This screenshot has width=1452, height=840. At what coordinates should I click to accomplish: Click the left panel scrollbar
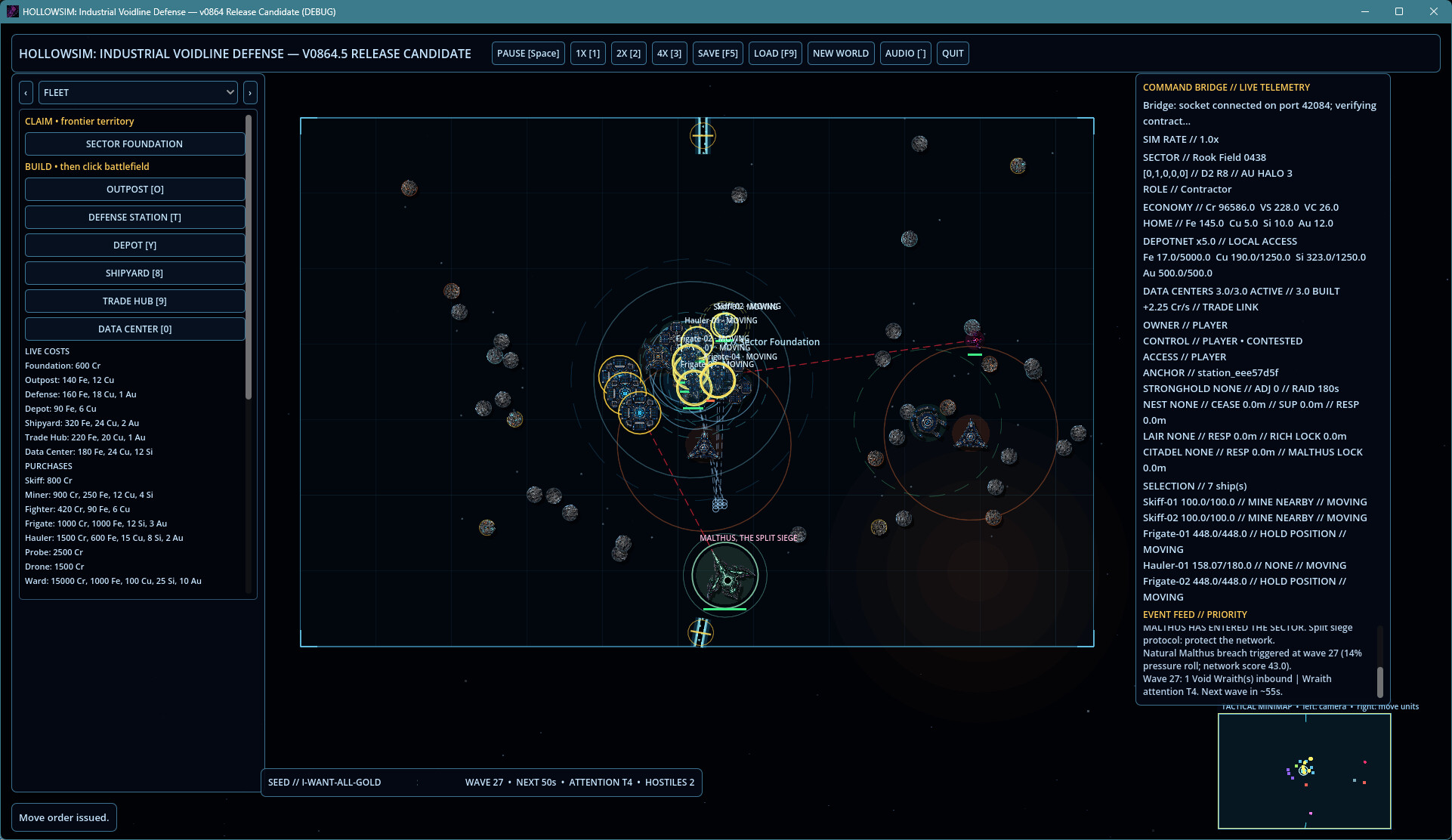(249, 257)
